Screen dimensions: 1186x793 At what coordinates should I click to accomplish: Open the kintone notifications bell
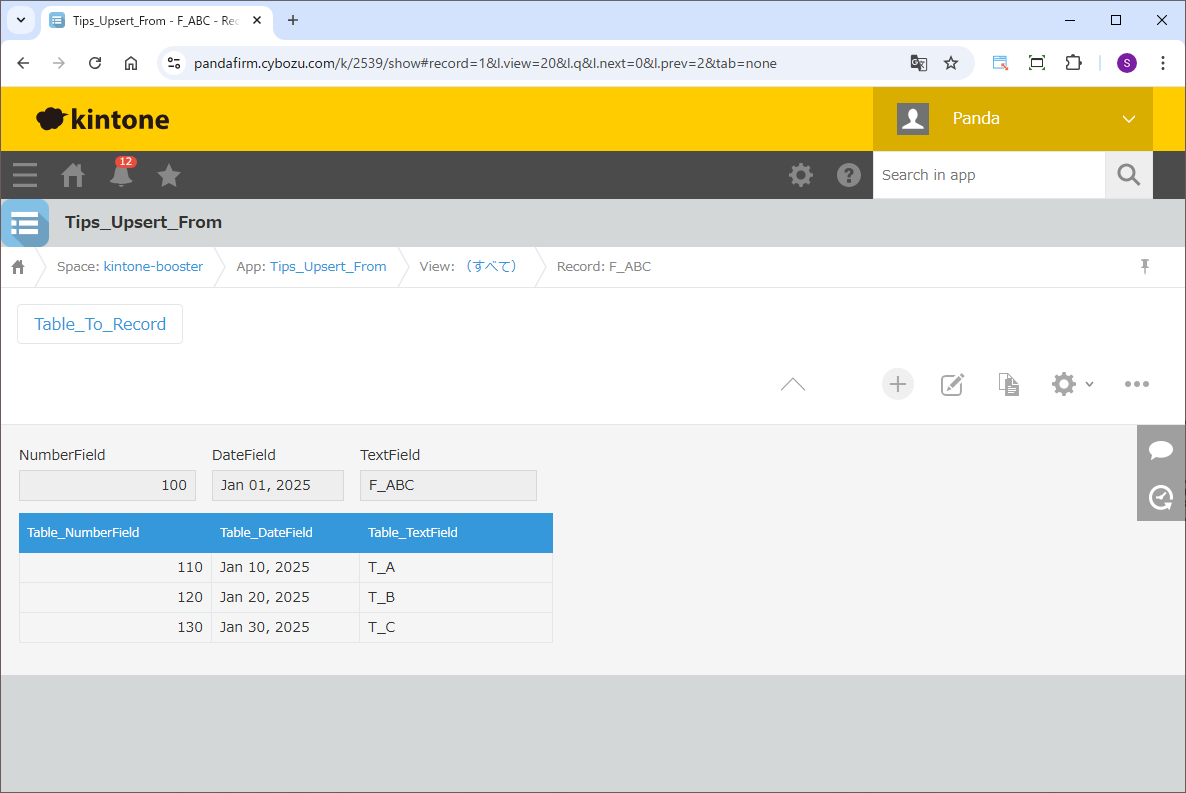[x=121, y=176]
